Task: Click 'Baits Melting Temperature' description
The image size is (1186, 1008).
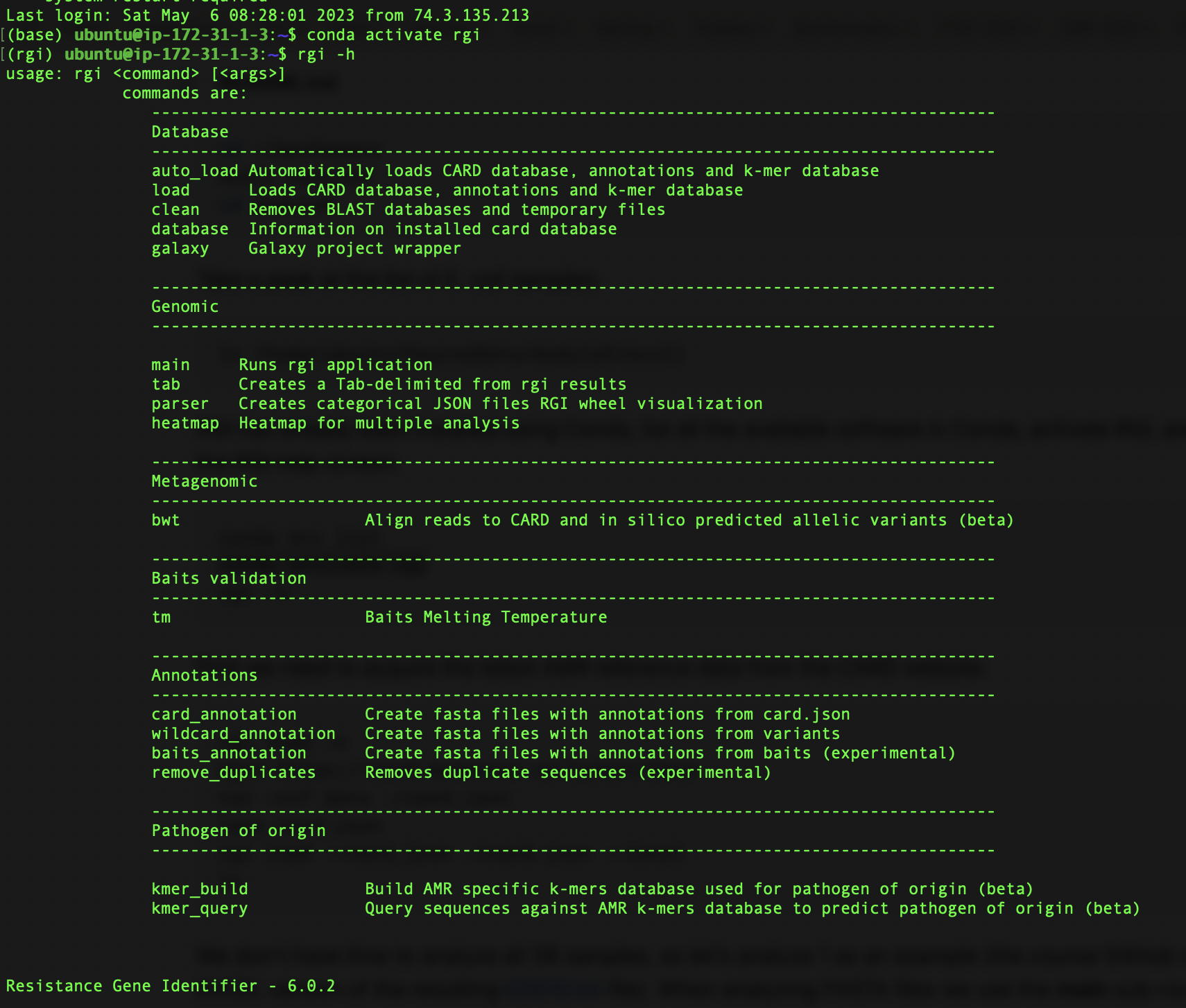Action: [x=486, y=617]
